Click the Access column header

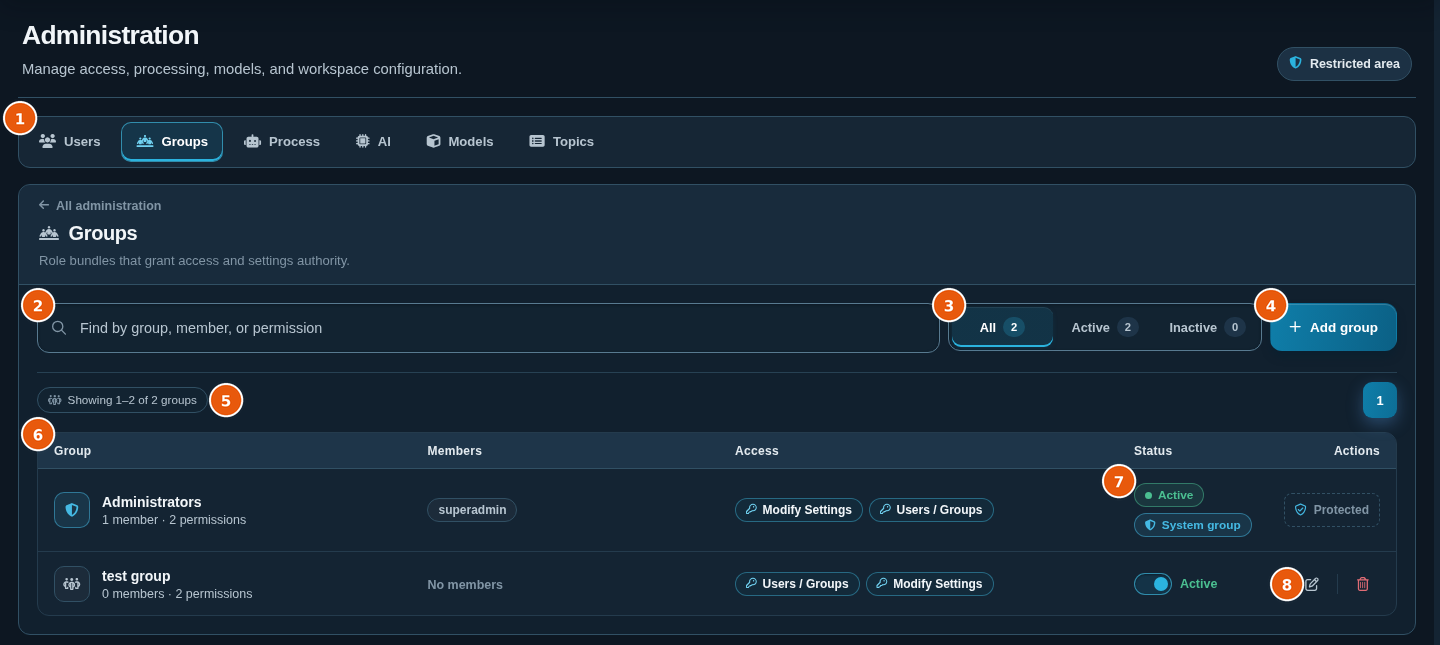pos(757,451)
